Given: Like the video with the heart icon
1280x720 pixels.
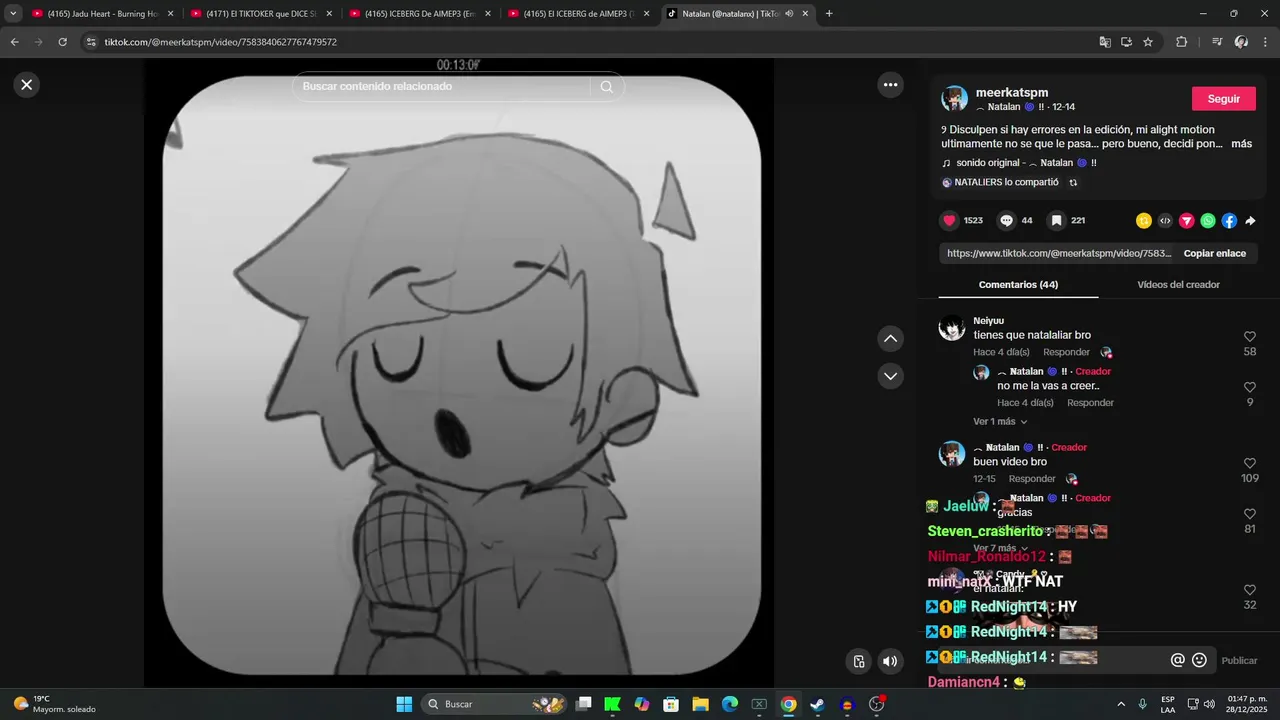Looking at the screenshot, I should (x=949, y=220).
